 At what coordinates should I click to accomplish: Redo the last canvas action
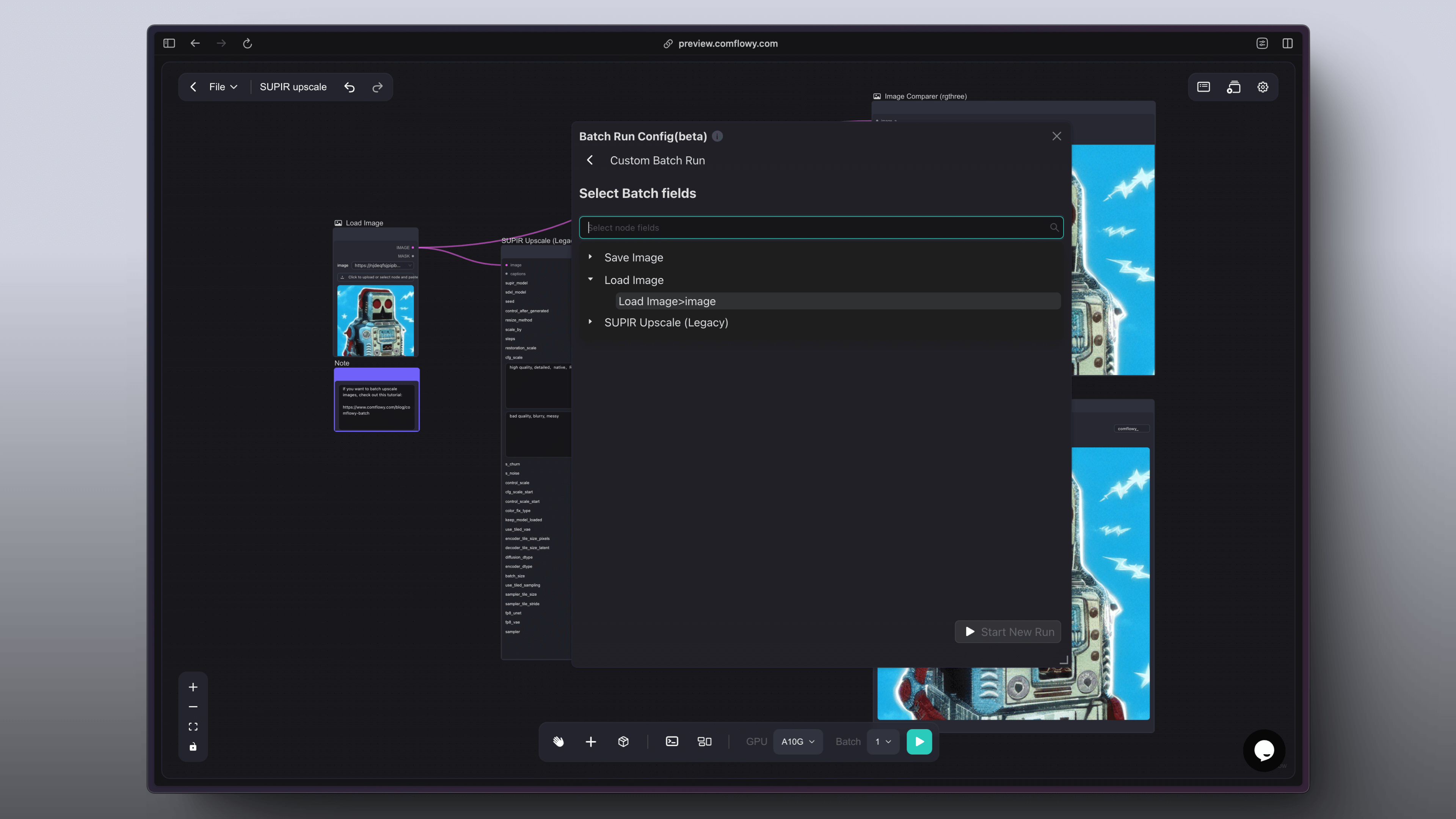pyautogui.click(x=378, y=87)
